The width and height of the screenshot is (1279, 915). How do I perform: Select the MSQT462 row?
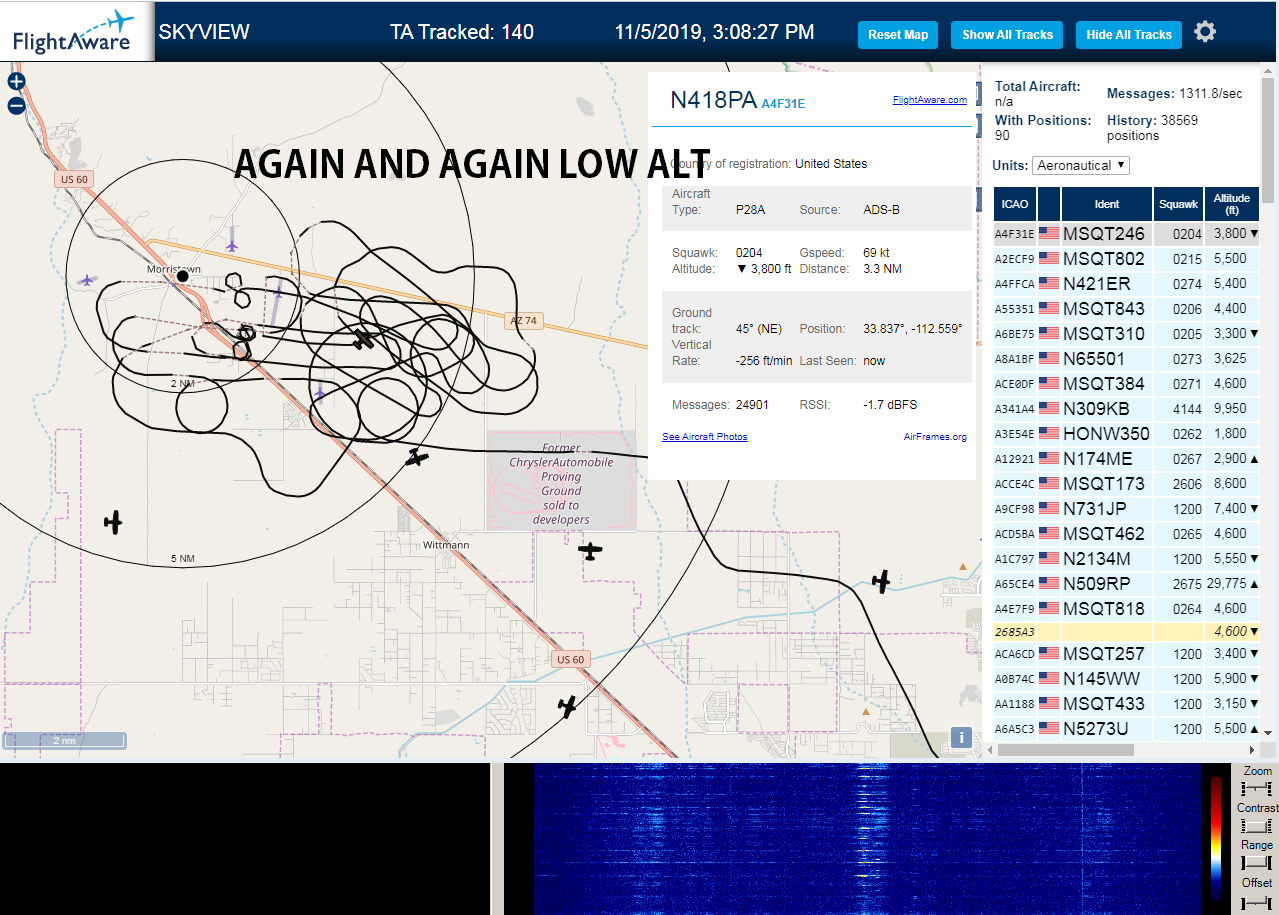click(1127, 534)
